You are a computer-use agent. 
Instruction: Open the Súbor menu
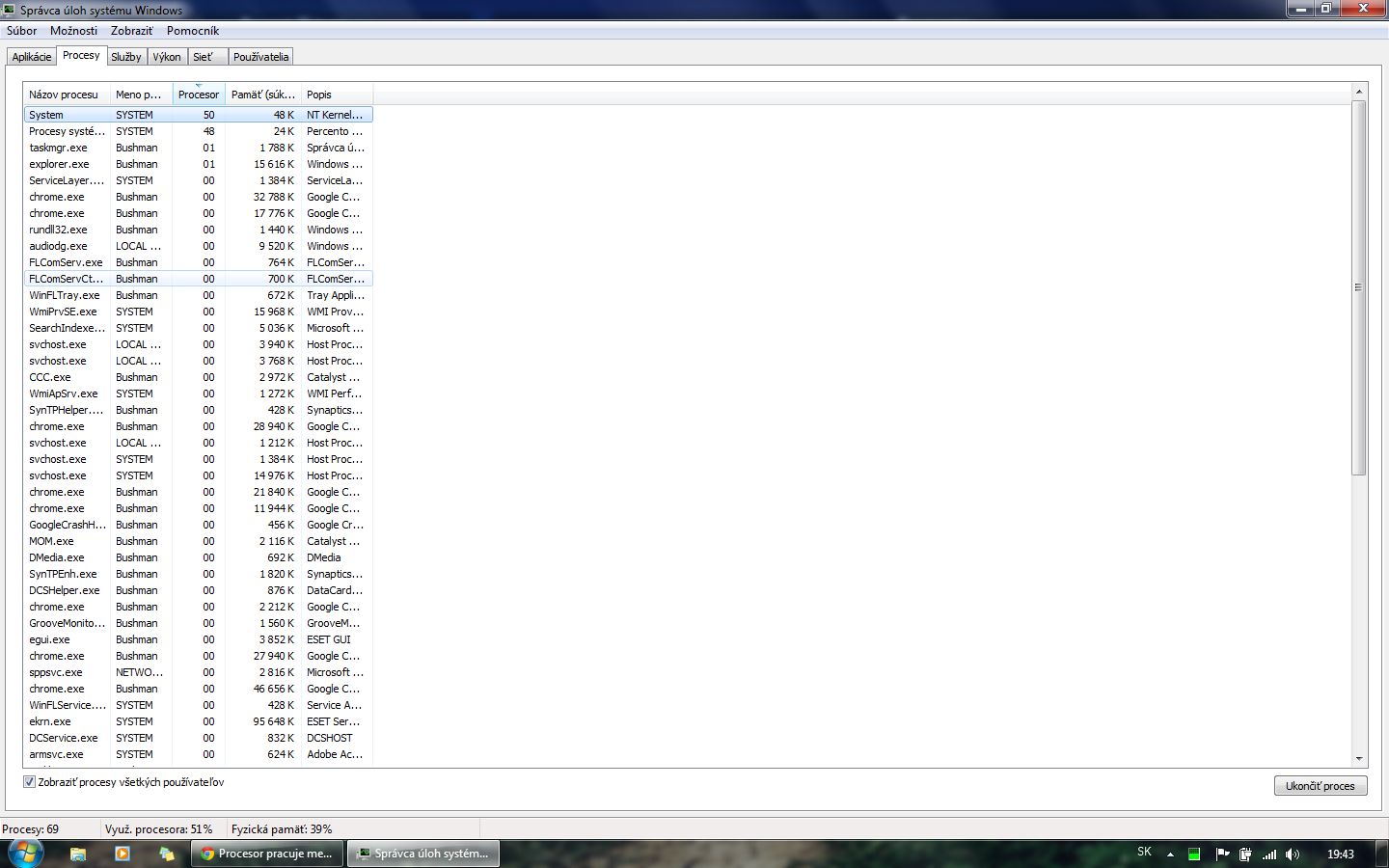coord(21,31)
